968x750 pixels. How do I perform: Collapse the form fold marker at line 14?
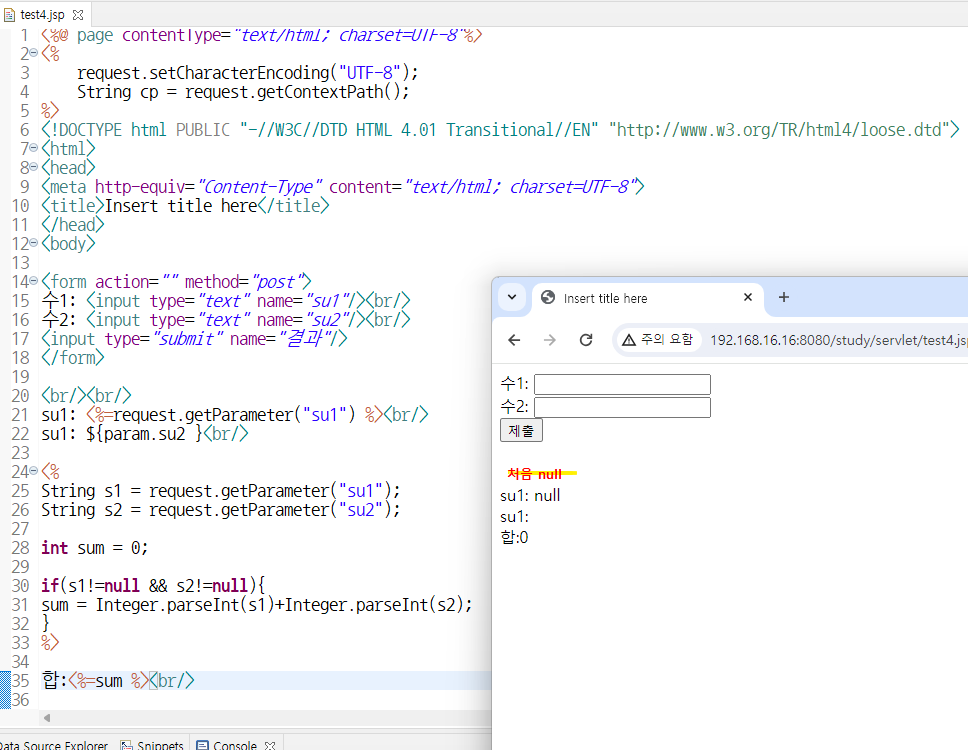click(x=34, y=281)
